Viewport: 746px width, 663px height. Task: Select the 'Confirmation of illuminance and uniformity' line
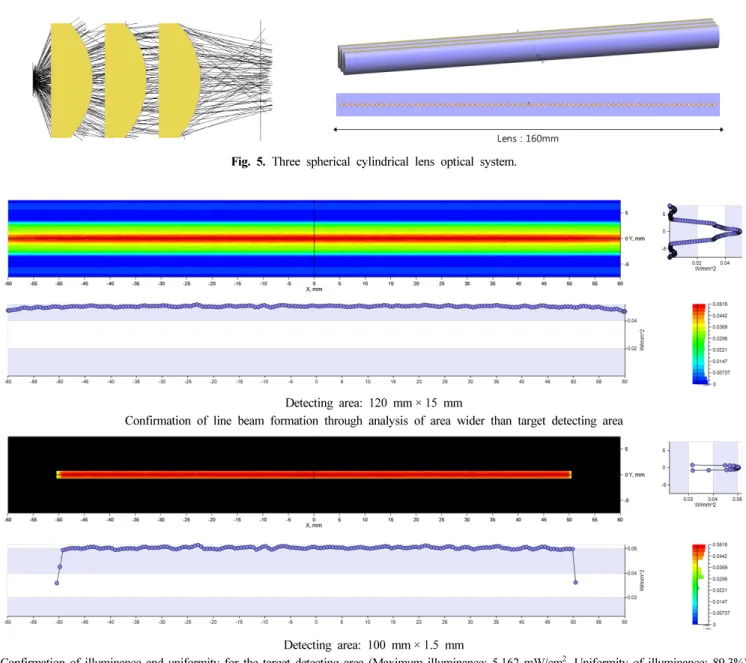tap(373, 659)
